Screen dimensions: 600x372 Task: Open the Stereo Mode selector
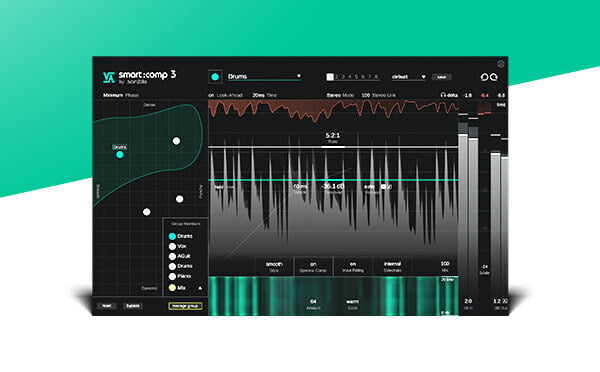point(340,95)
